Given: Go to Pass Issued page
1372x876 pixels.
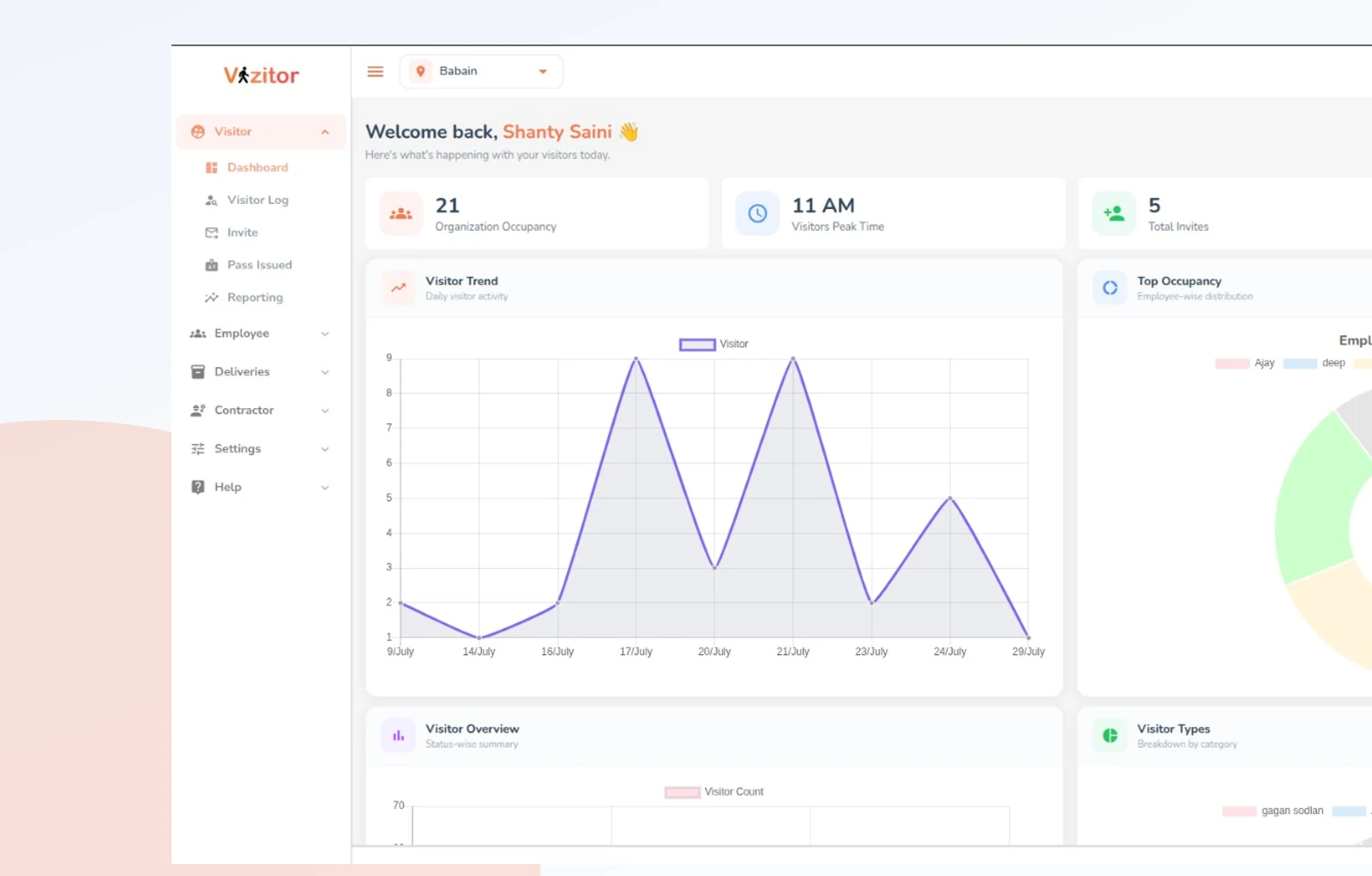Looking at the screenshot, I should 259,265.
